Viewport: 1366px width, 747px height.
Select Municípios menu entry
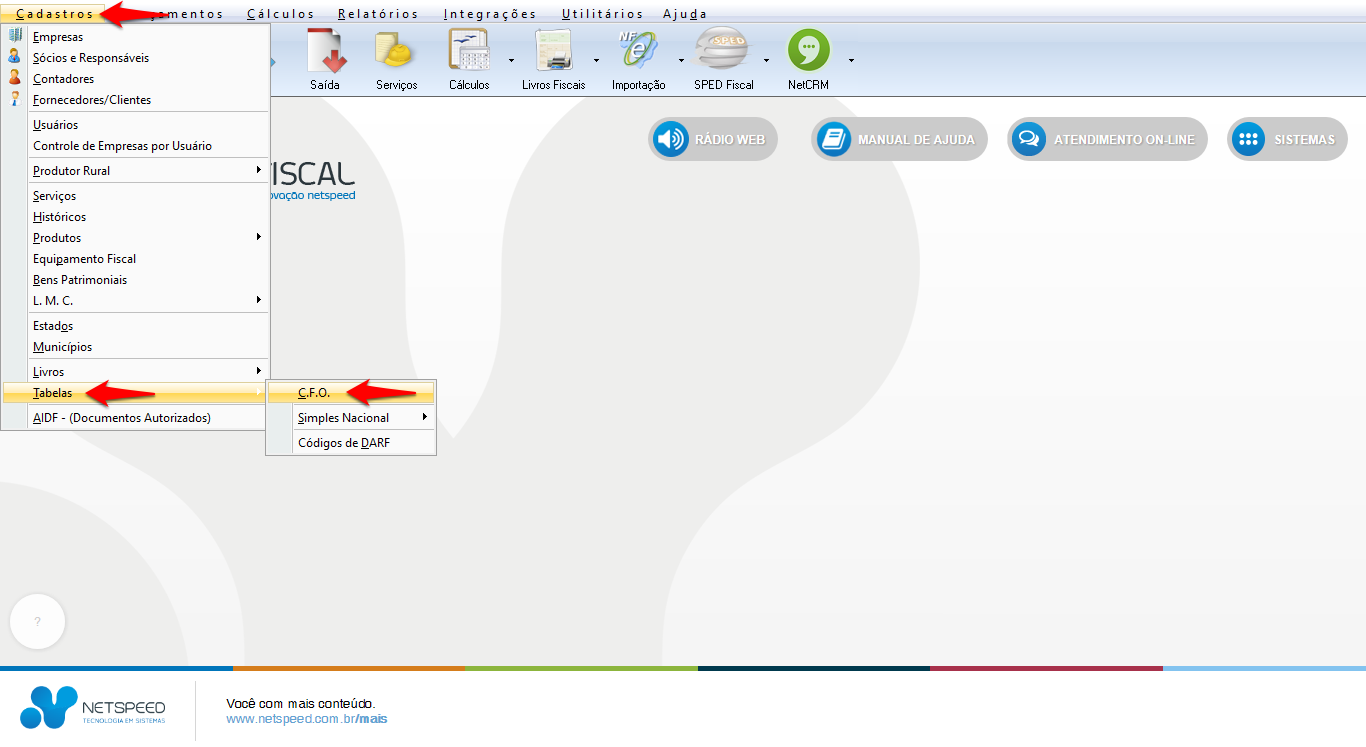click(136, 346)
